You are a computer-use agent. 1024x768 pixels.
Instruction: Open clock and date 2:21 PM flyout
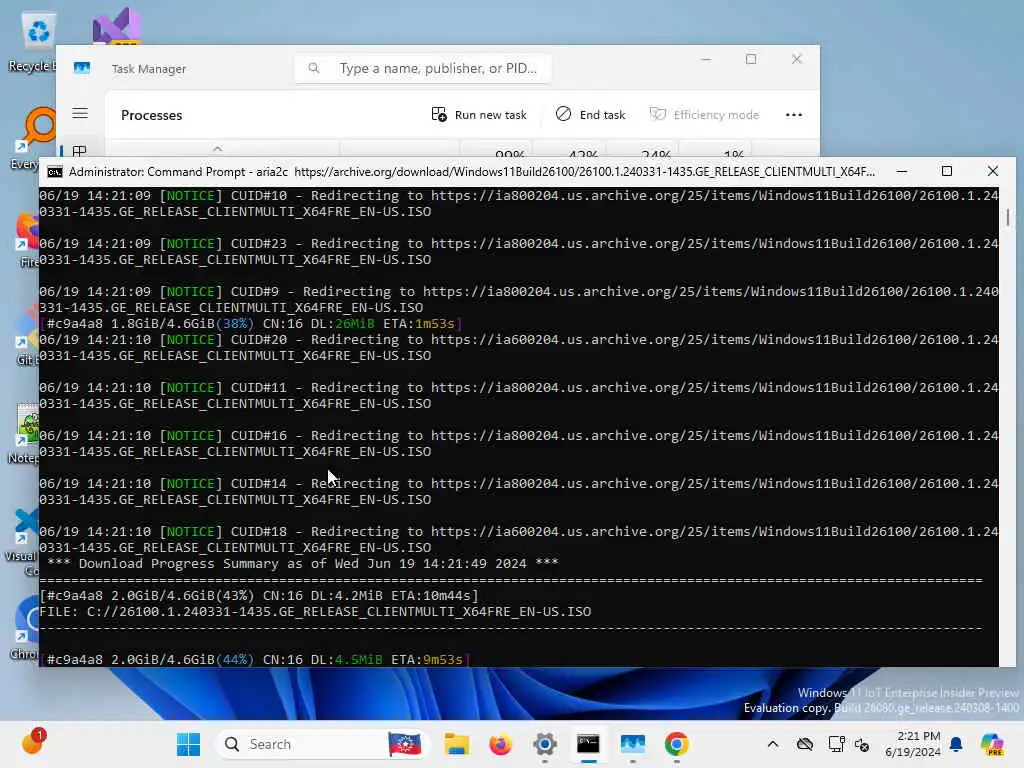912,744
